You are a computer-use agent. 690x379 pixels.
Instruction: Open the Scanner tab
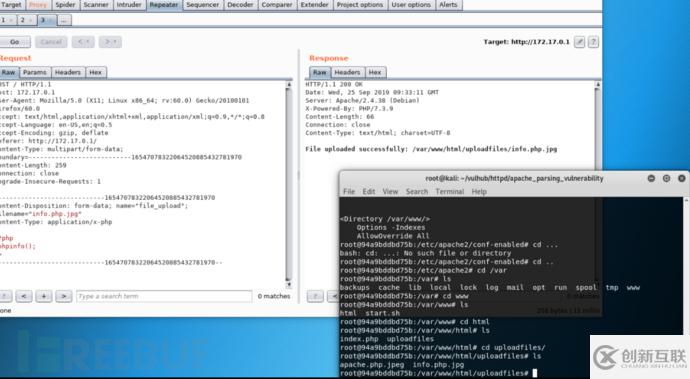tap(95, 5)
